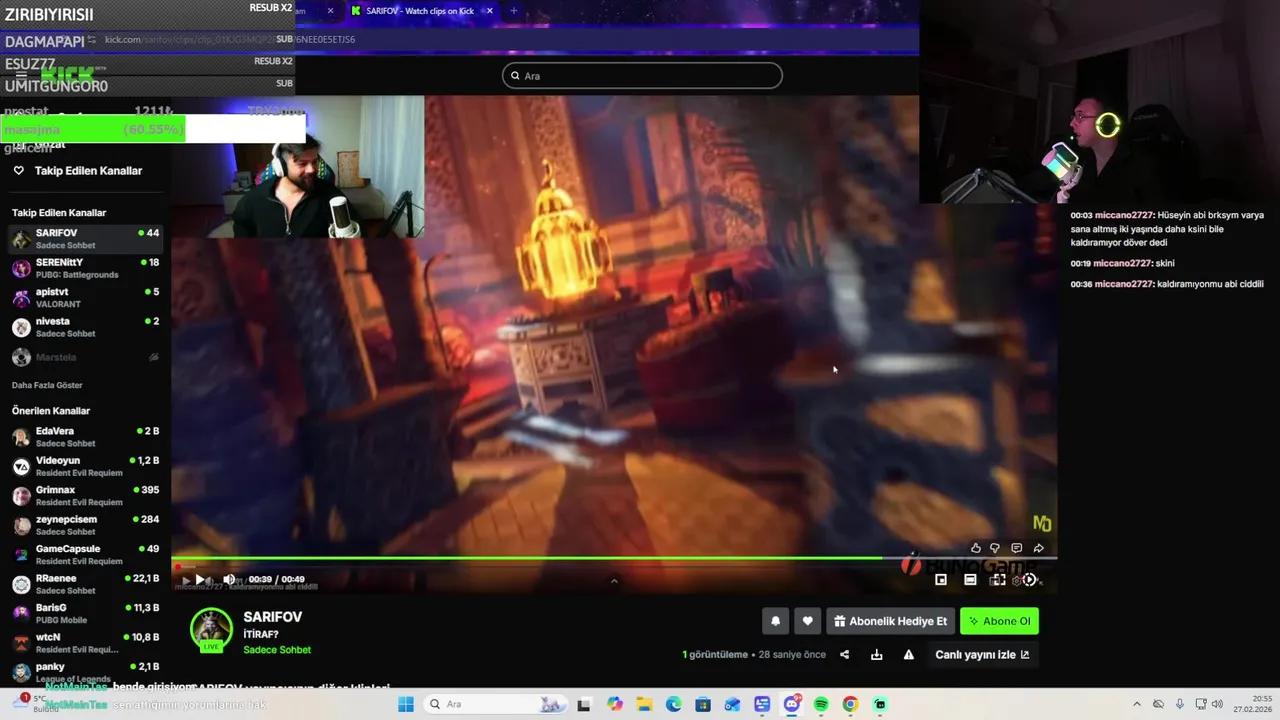Open Discord from the taskbar
This screenshot has width=1280, height=720.
(792, 704)
